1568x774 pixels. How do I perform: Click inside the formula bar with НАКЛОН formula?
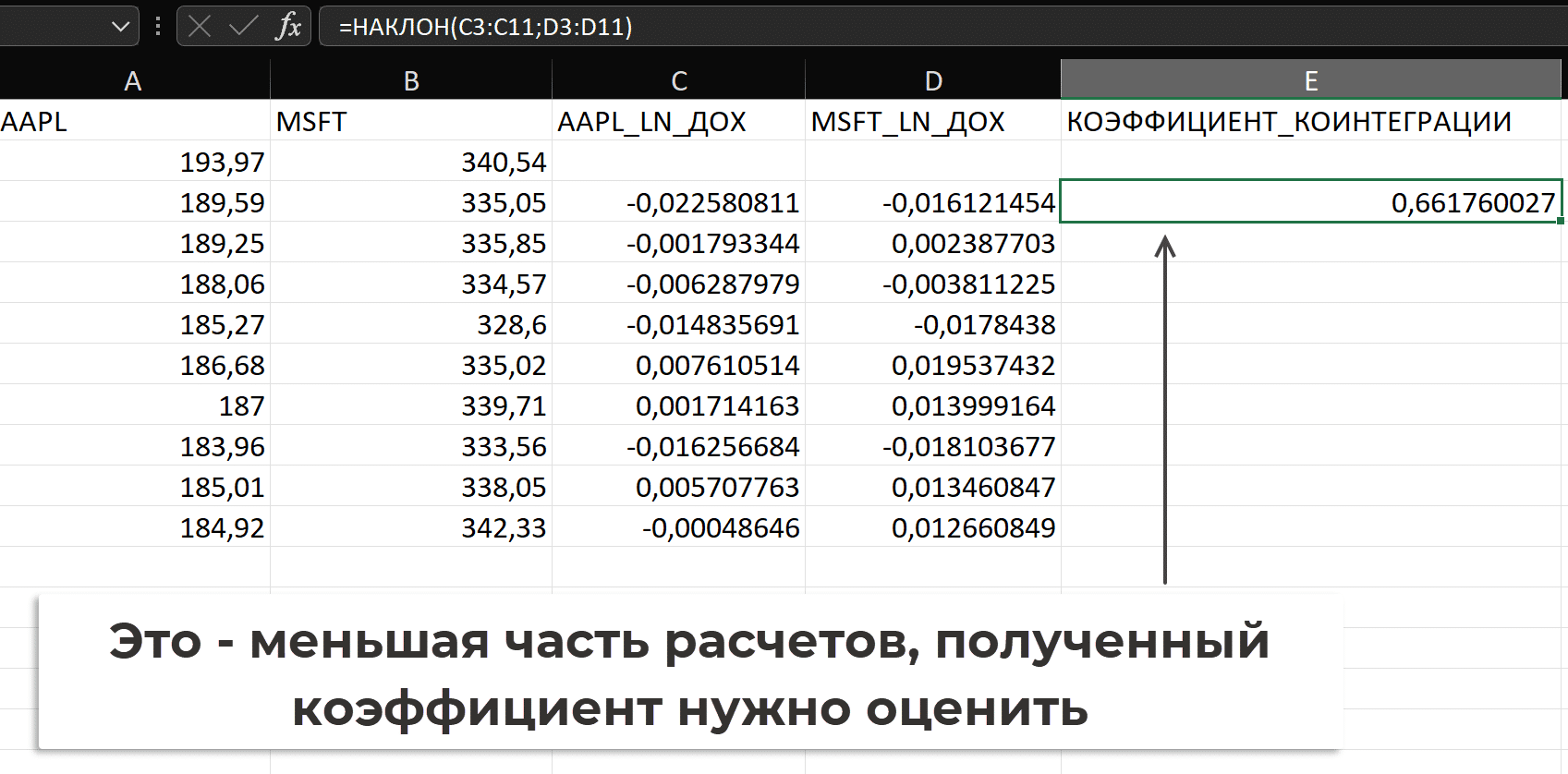(832, 27)
